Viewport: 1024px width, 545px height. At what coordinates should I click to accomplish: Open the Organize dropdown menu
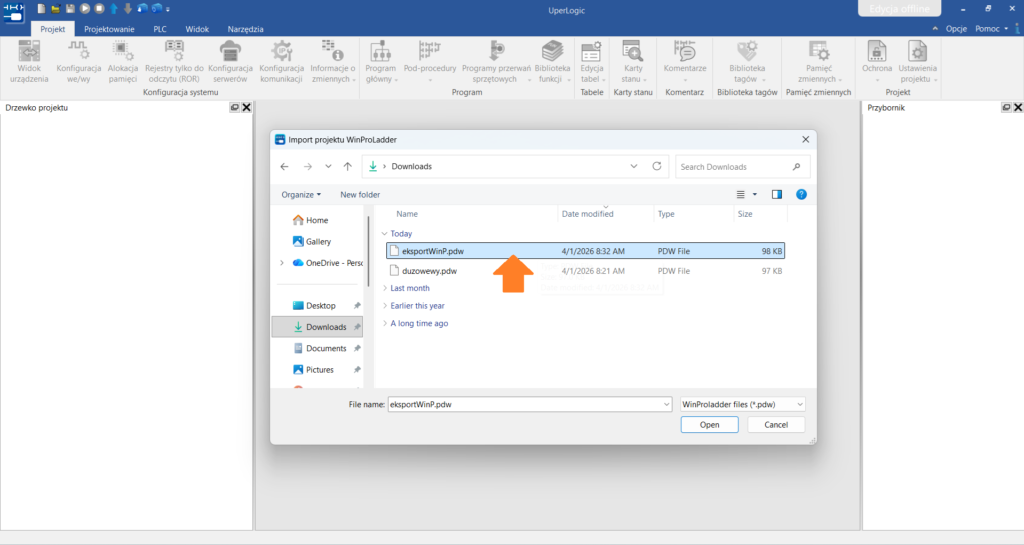[x=301, y=195]
